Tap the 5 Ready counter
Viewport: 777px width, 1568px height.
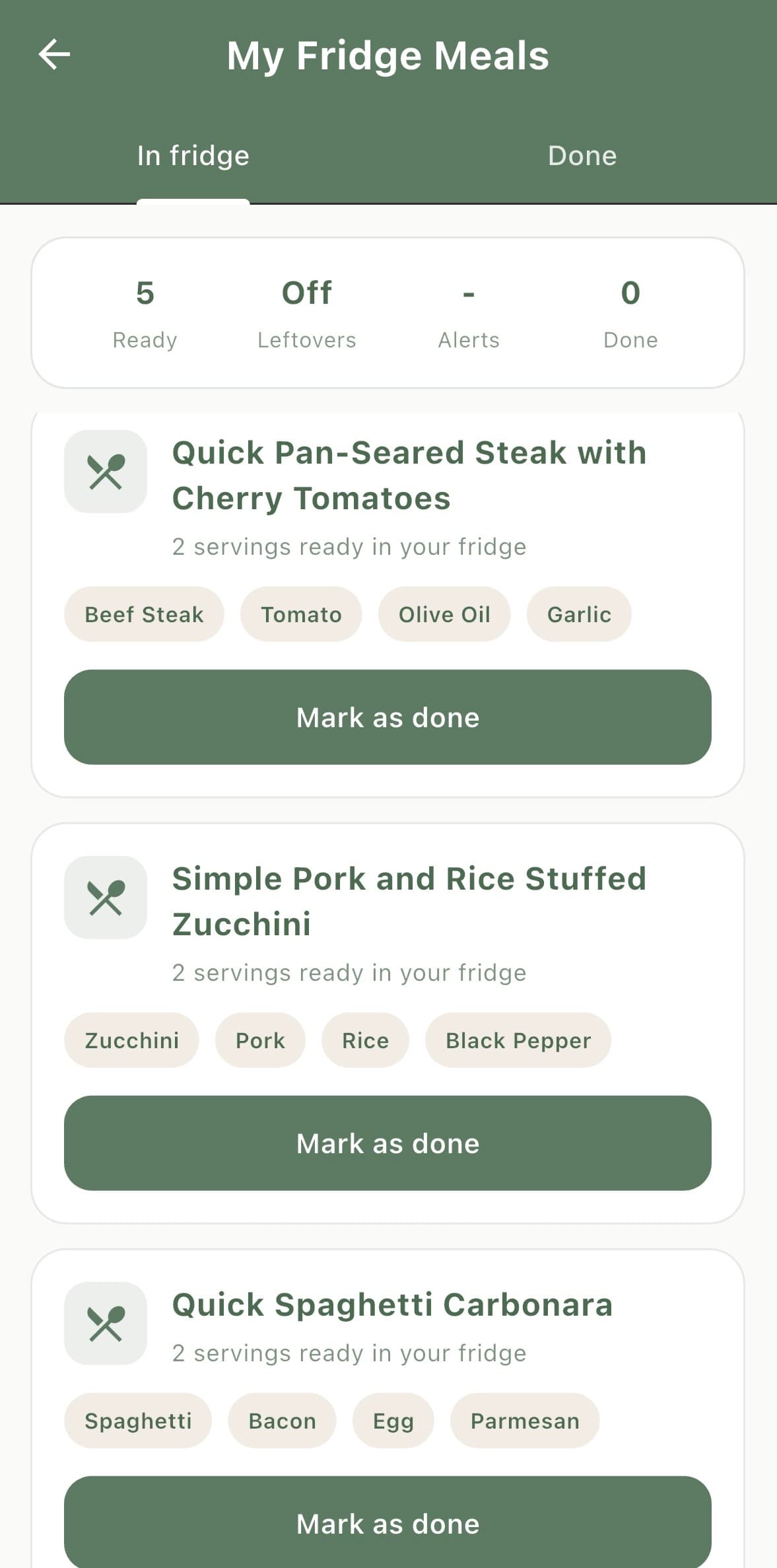point(145,312)
